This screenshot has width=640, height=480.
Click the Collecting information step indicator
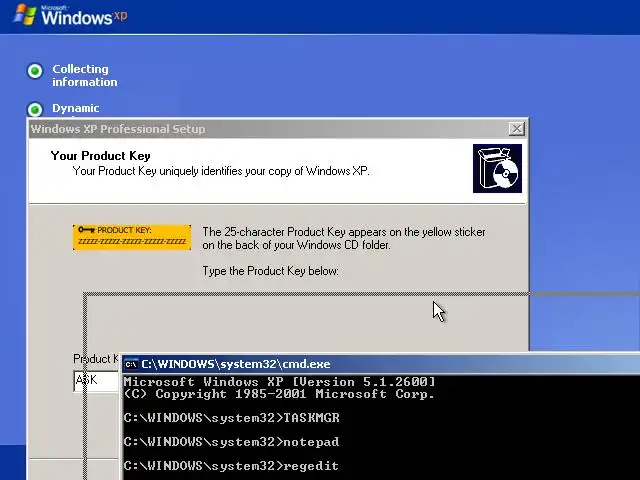click(x=35, y=71)
